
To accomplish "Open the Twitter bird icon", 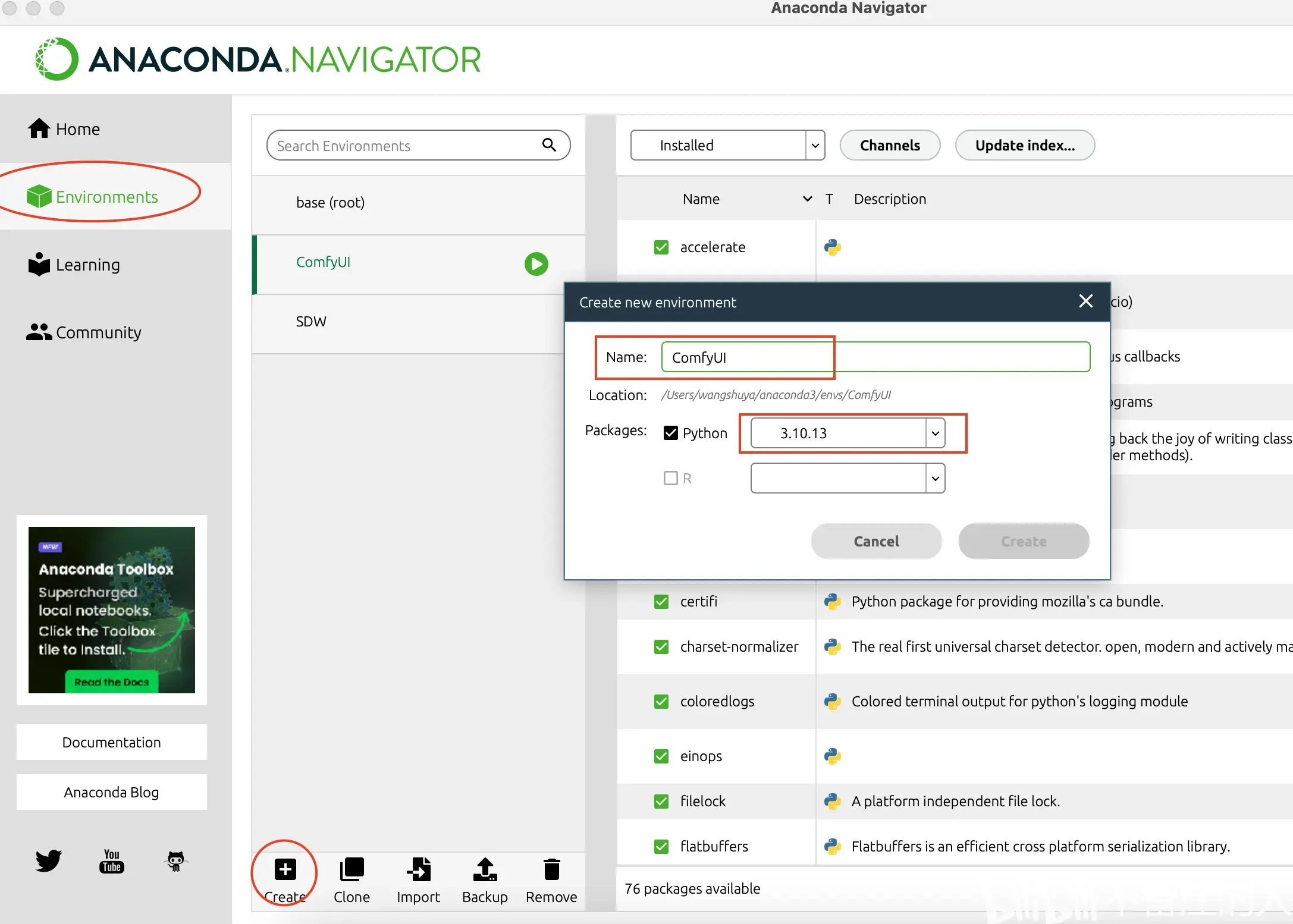I will pos(48,860).
